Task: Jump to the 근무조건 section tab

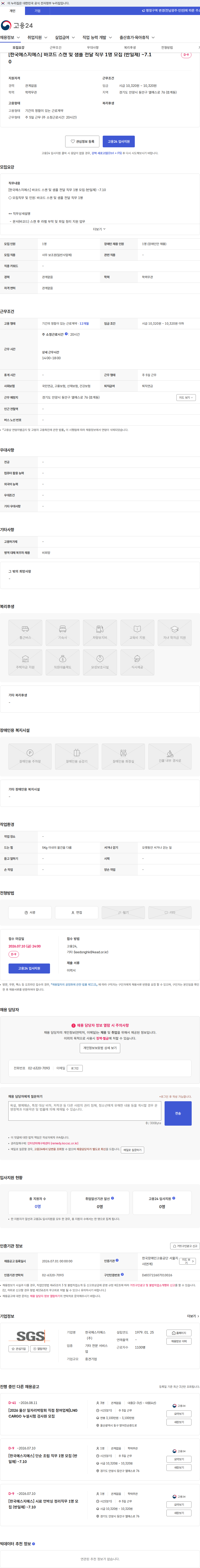Action: (x=55, y=48)
